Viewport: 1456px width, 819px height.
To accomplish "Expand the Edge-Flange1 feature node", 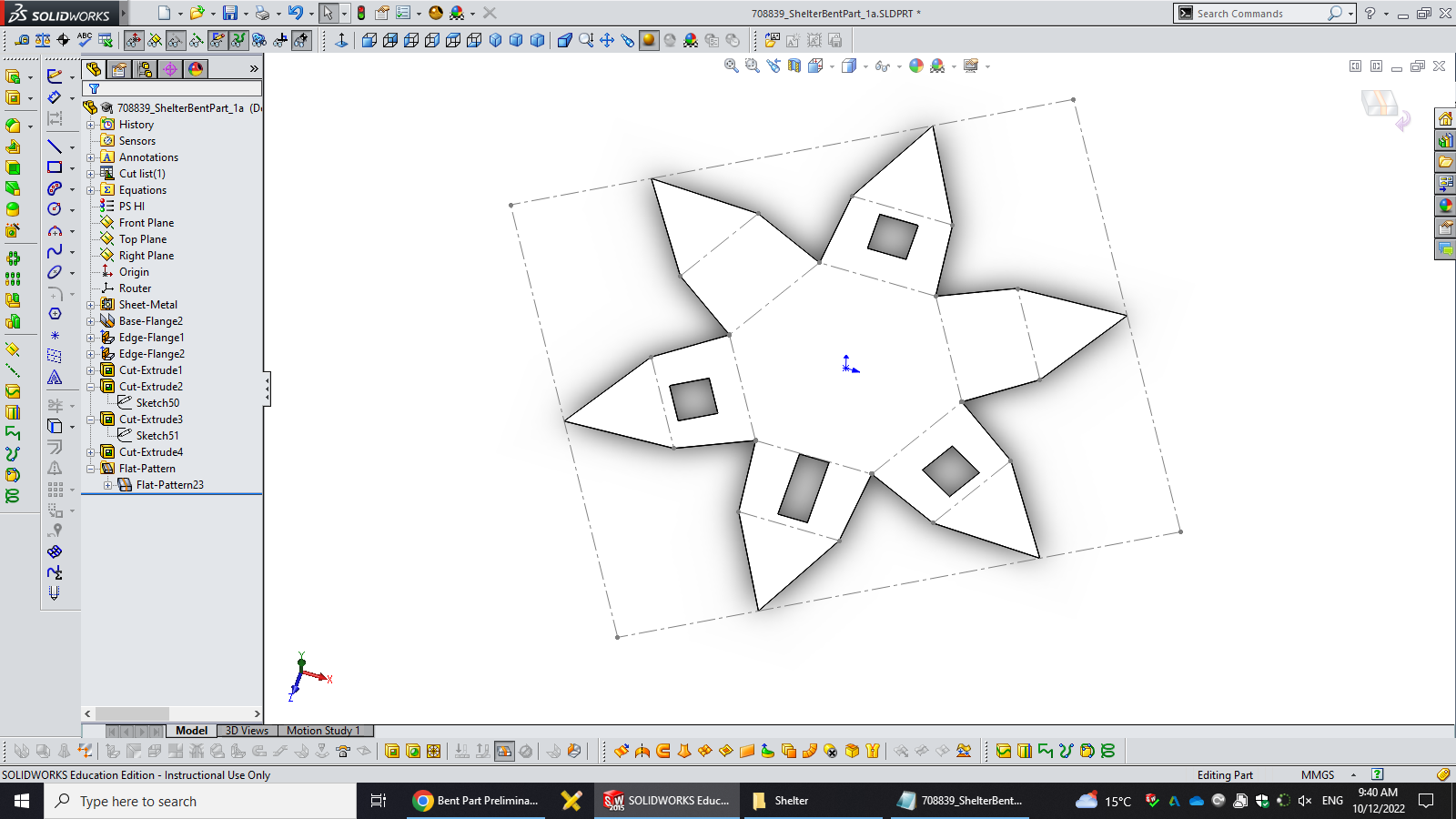I will [91, 338].
